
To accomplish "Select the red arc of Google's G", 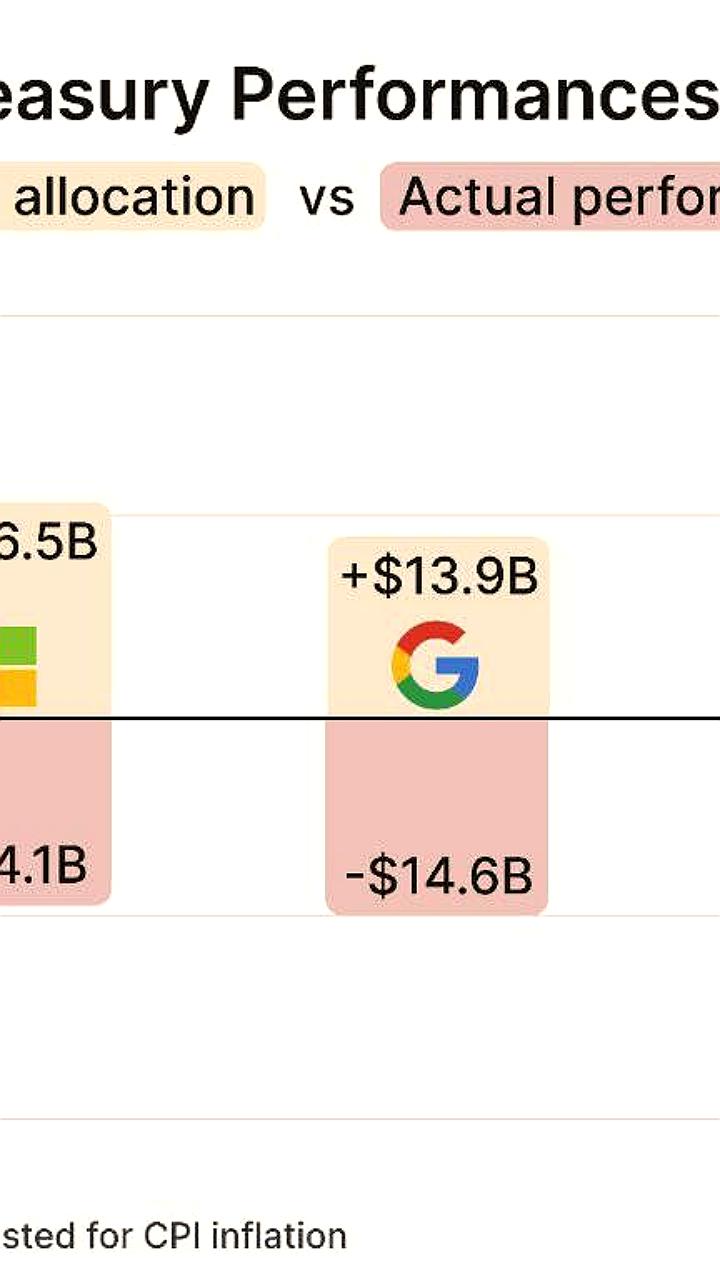I will coord(428,636).
